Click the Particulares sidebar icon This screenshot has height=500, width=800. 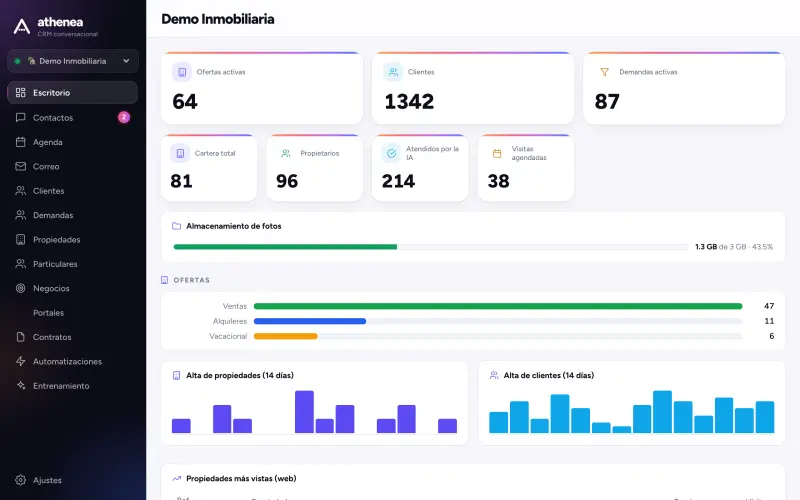tap(20, 264)
